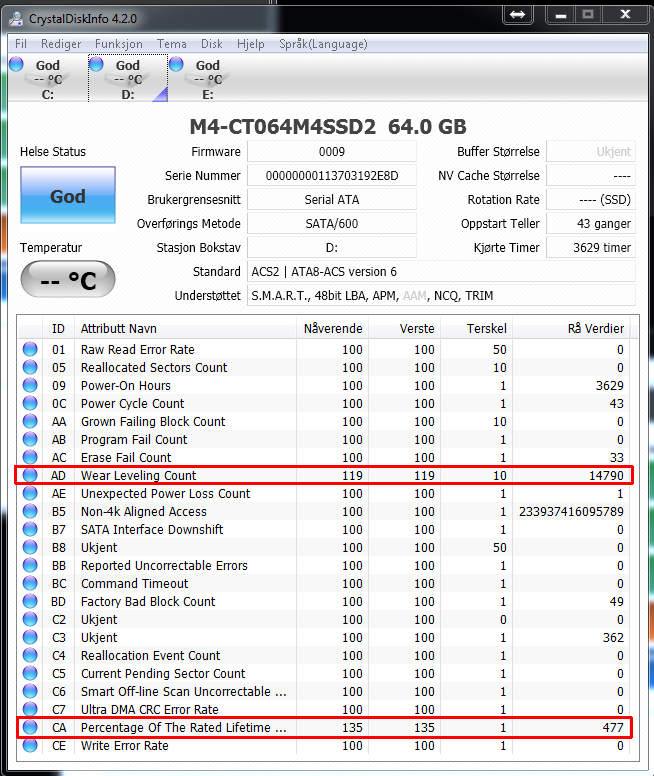
Task: Click the serial number field 00000000113703192E8D
Action: [x=332, y=176]
